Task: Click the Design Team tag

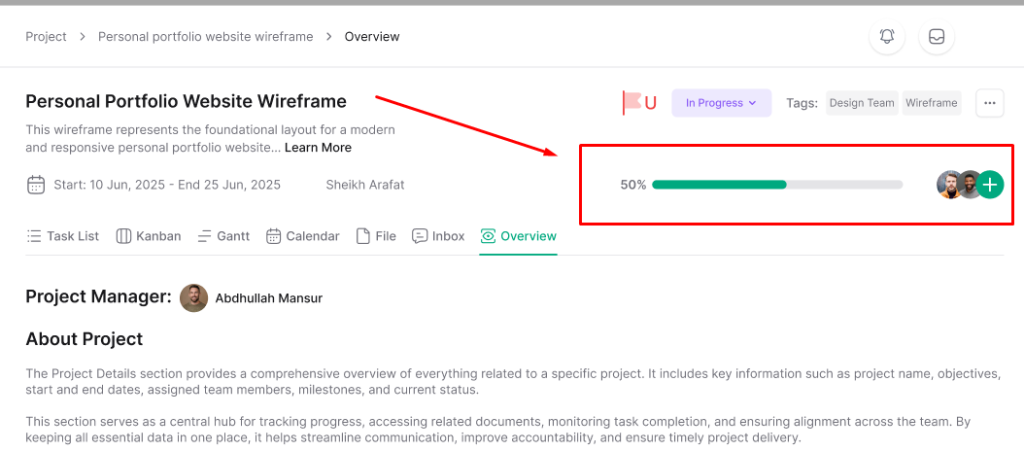Action: click(861, 103)
